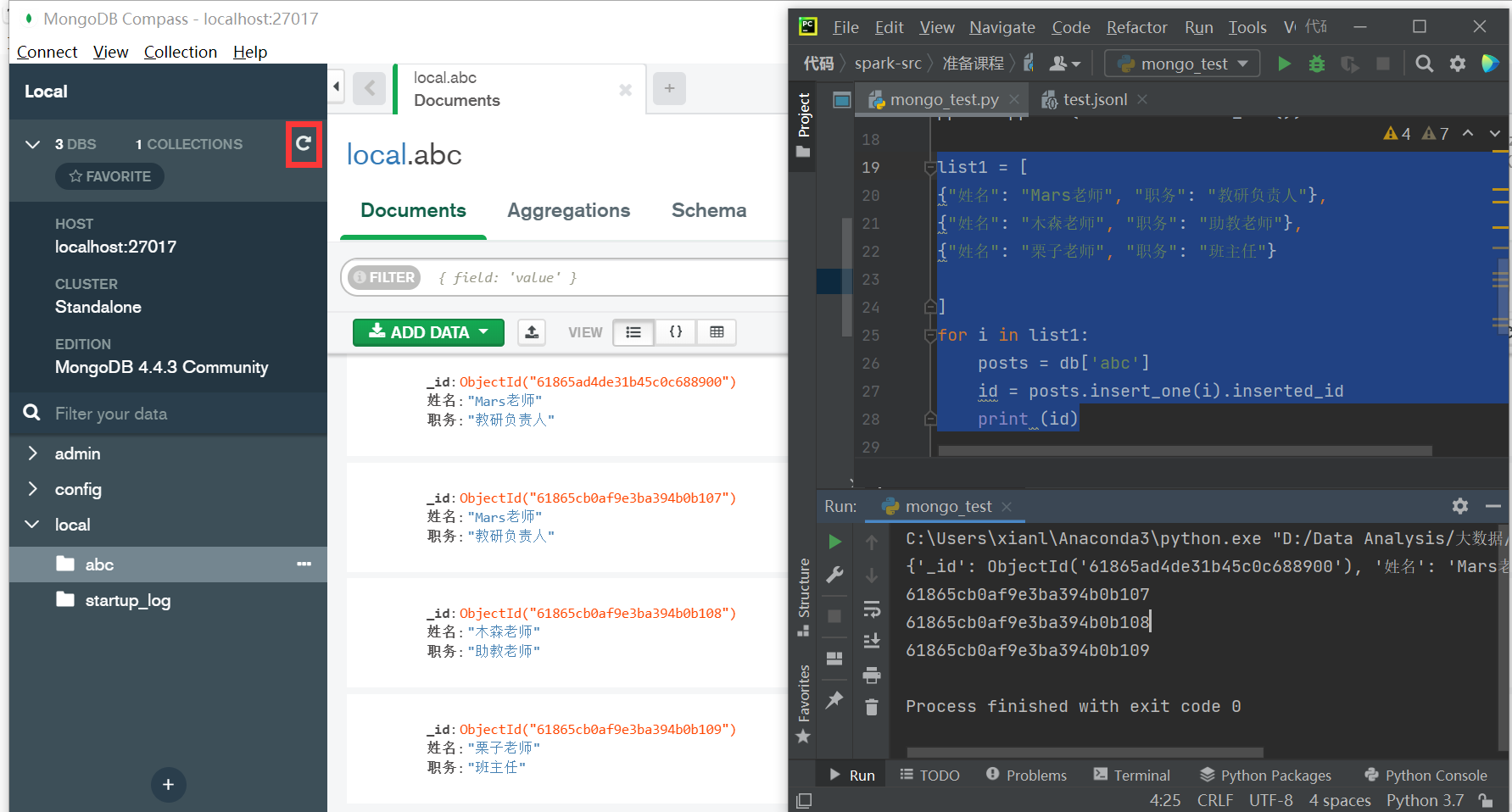1512x812 pixels.
Task: Go to next highlighted error arrow
Action: (x=1495, y=133)
